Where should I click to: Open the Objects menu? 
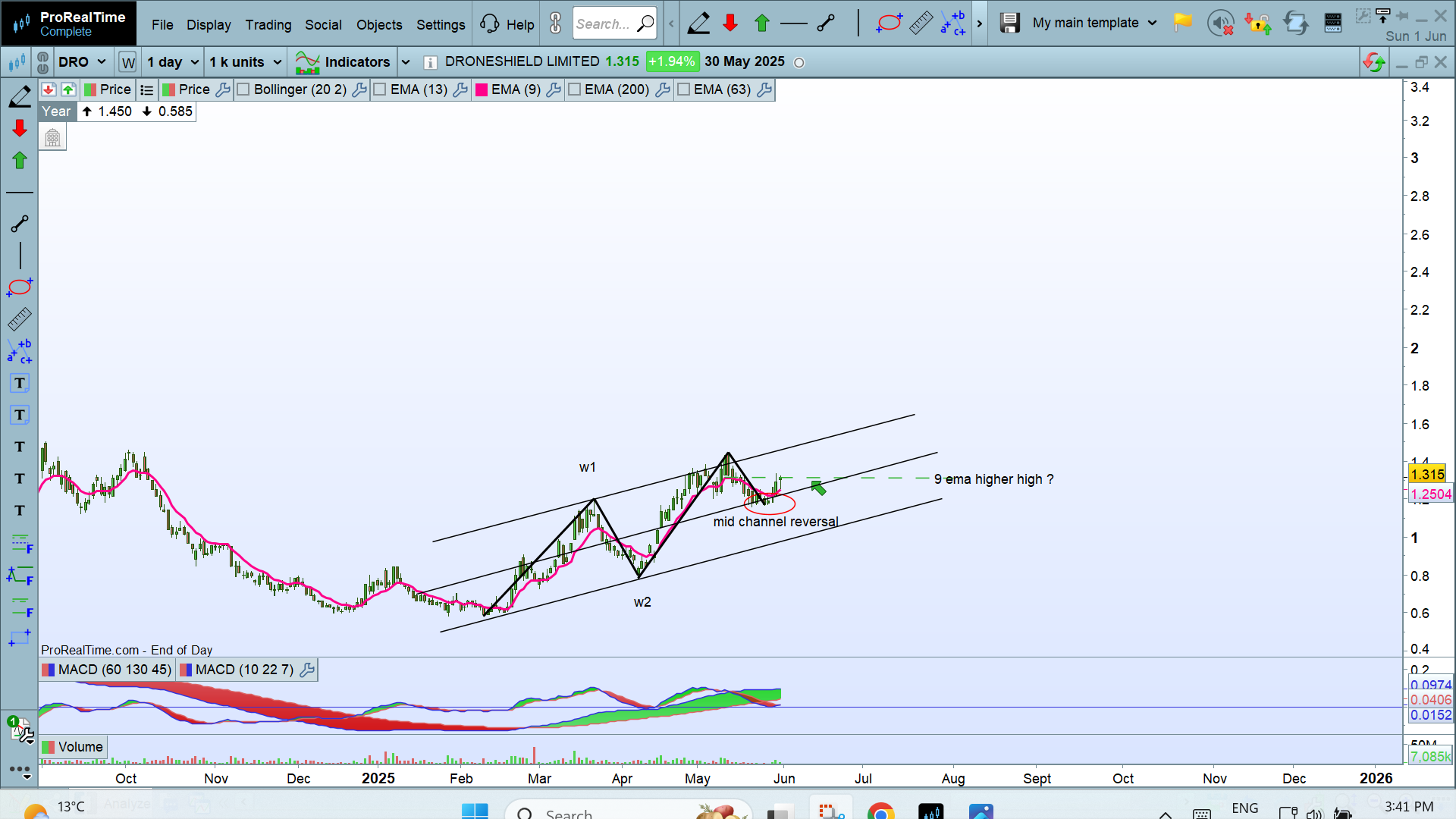click(379, 24)
